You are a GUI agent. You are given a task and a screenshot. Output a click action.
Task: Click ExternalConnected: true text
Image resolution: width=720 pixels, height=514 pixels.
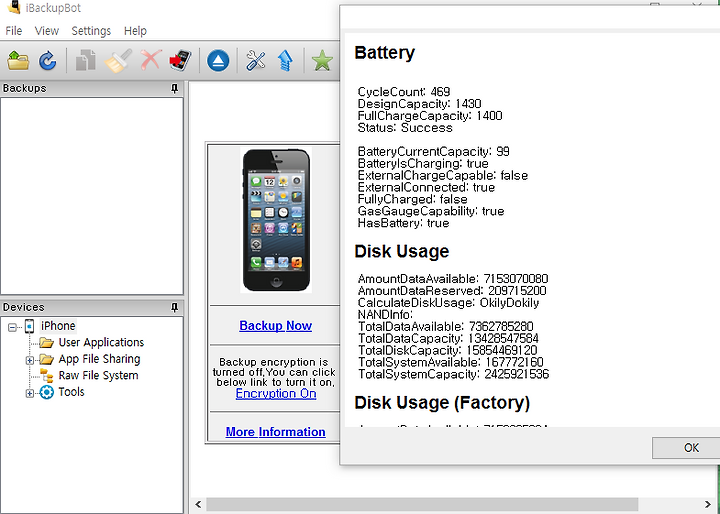pos(426,187)
